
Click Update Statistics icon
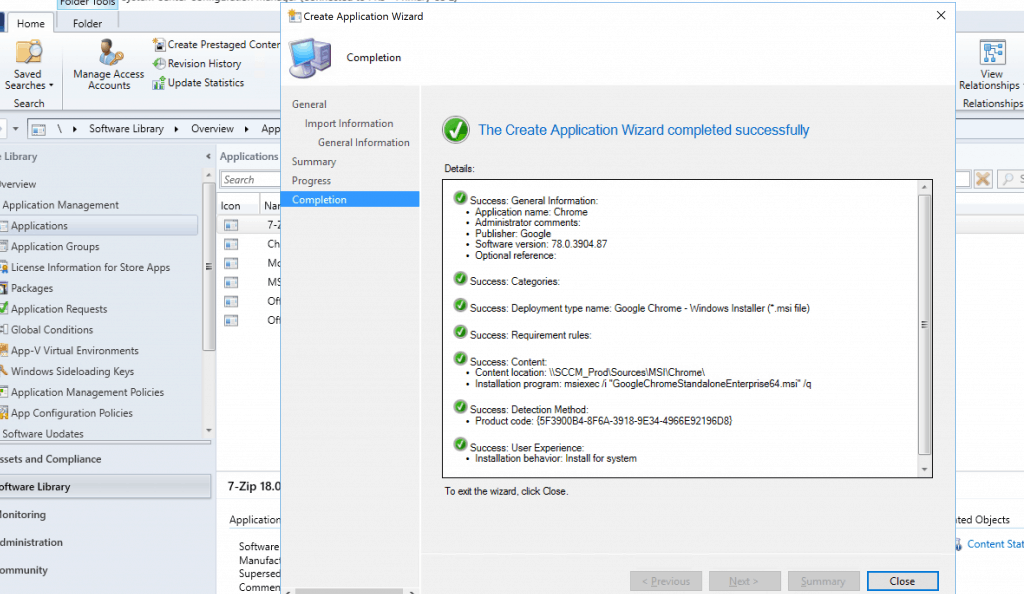pyautogui.click(x=159, y=83)
